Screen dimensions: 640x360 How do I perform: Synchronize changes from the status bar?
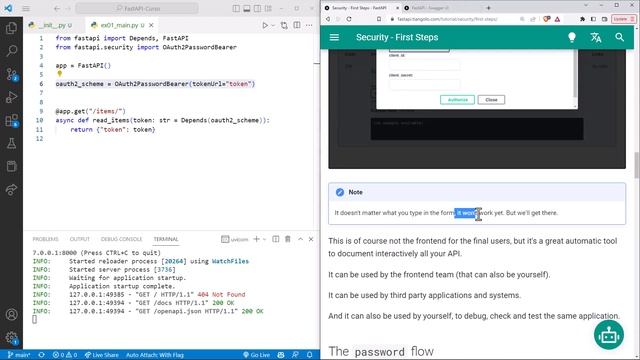click(41, 355)
